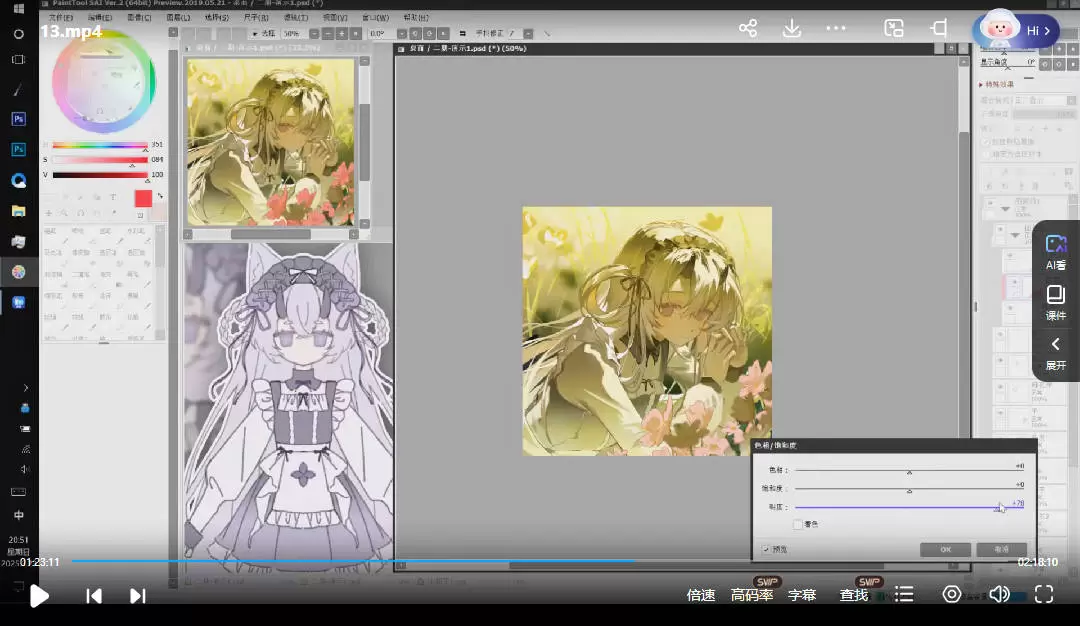Click the zoom percentage field showing 50%
Screen dimensions: 1080x626
coord(292,33)
